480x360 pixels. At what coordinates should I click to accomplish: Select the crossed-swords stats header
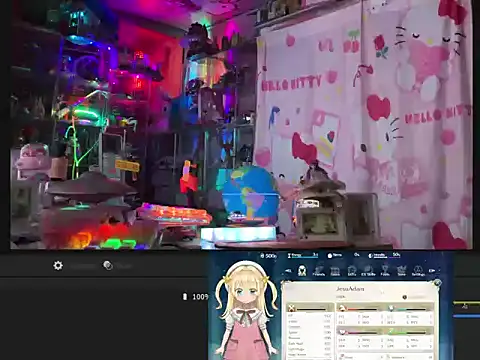point(310,308)
